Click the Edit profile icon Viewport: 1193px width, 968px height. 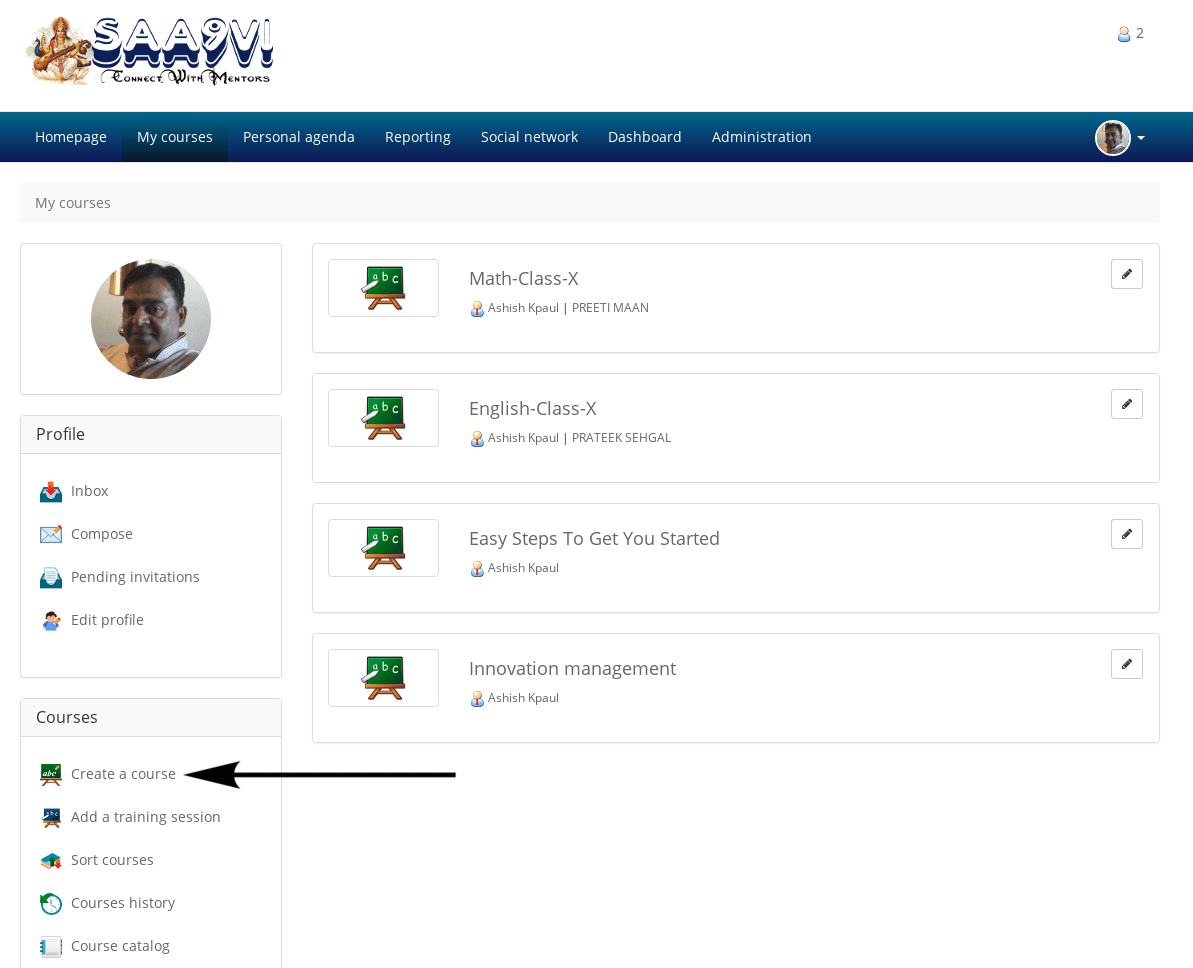point(51,621)
